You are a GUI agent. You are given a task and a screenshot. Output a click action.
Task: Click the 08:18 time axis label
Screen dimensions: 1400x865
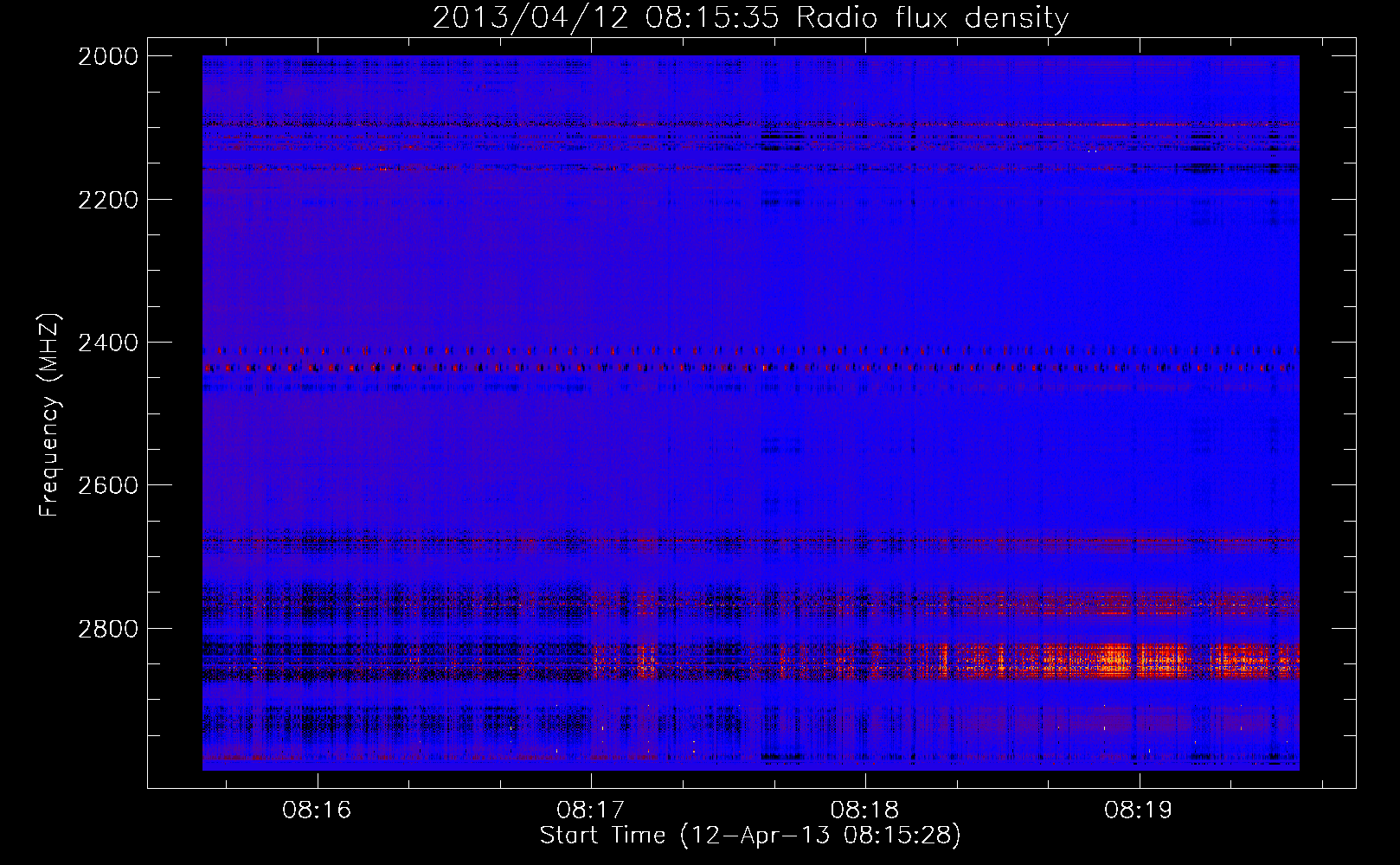(865, 810)
